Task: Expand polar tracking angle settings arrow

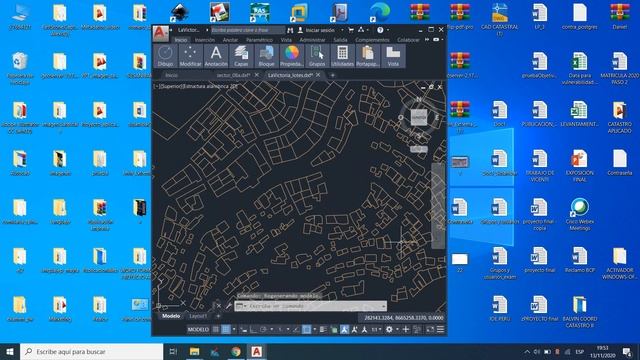Action: coord(272,329)
